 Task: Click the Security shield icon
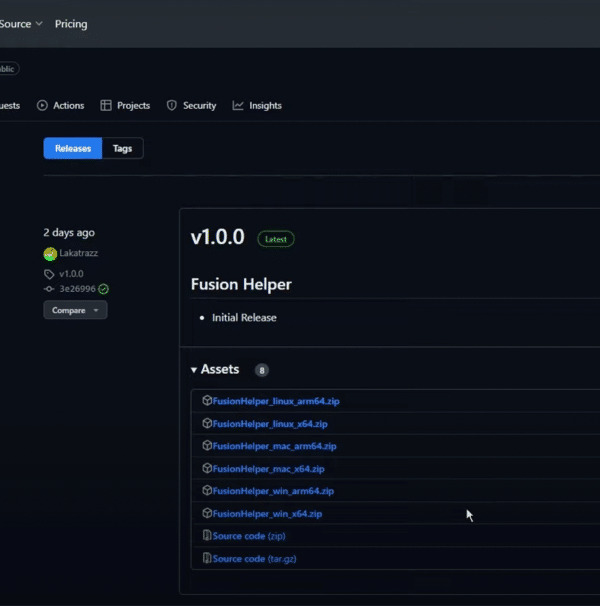172,106
